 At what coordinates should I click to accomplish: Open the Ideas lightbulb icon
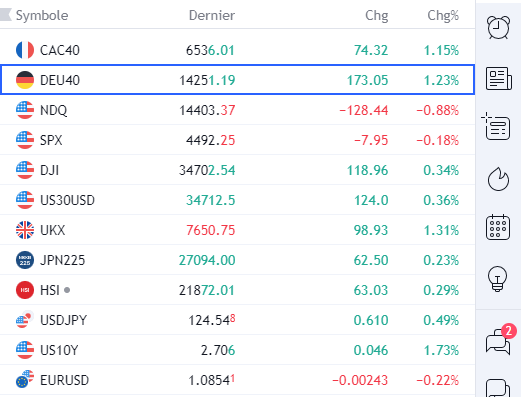(498, 279)
